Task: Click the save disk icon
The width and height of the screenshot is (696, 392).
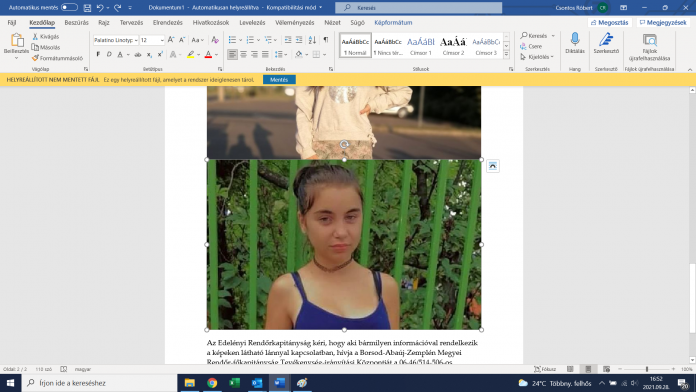Action: 87,8
